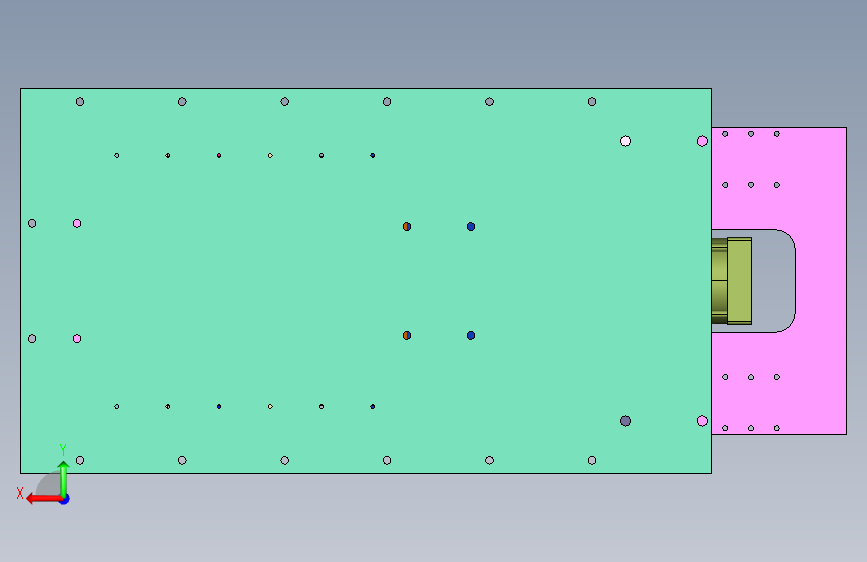Screen dimensions: 867x562
Task: Select the olive-colored motor component
Action: pyautogui.click(x=732, y=281)
